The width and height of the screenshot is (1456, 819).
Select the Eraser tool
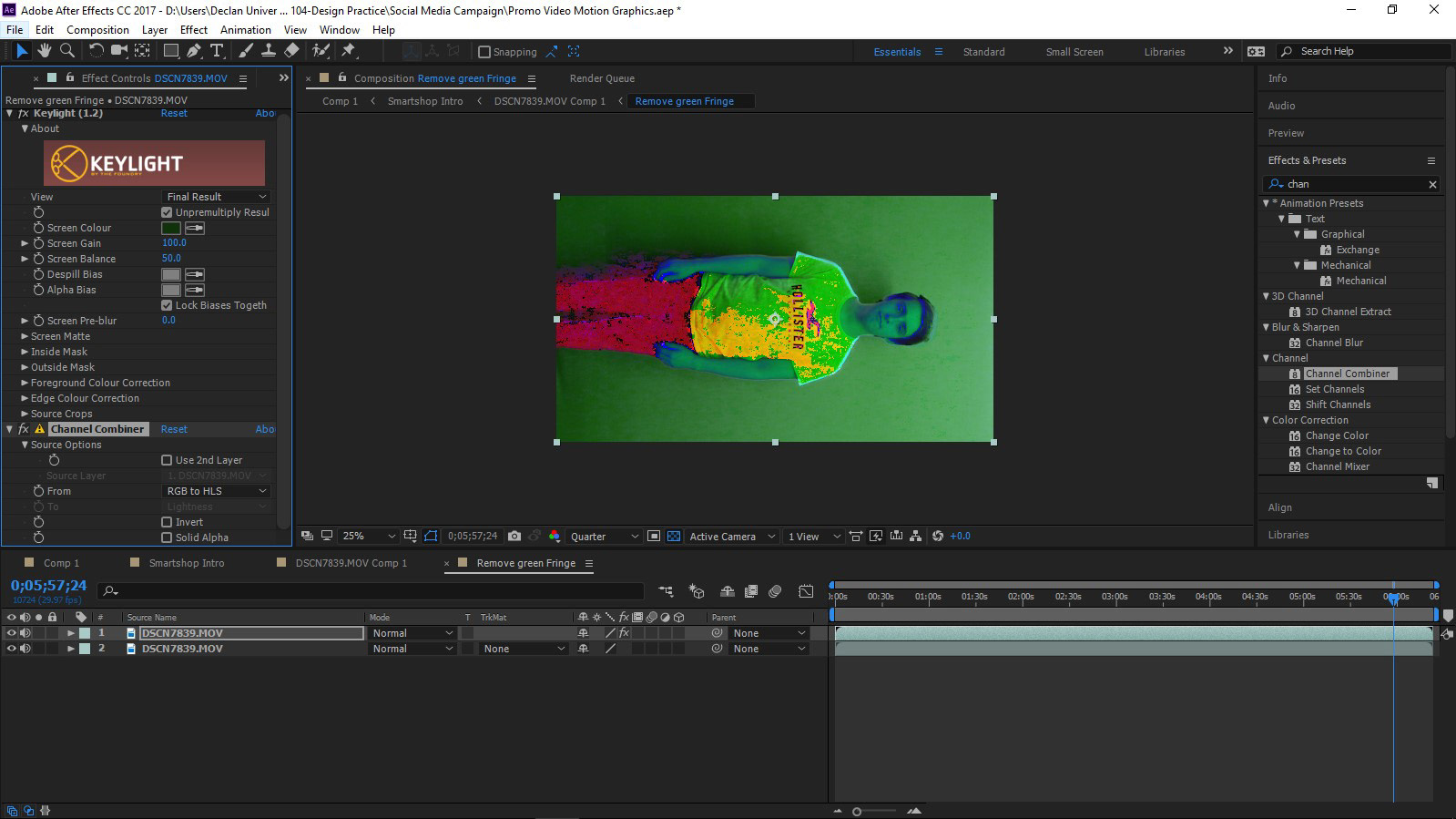[291, 51]
